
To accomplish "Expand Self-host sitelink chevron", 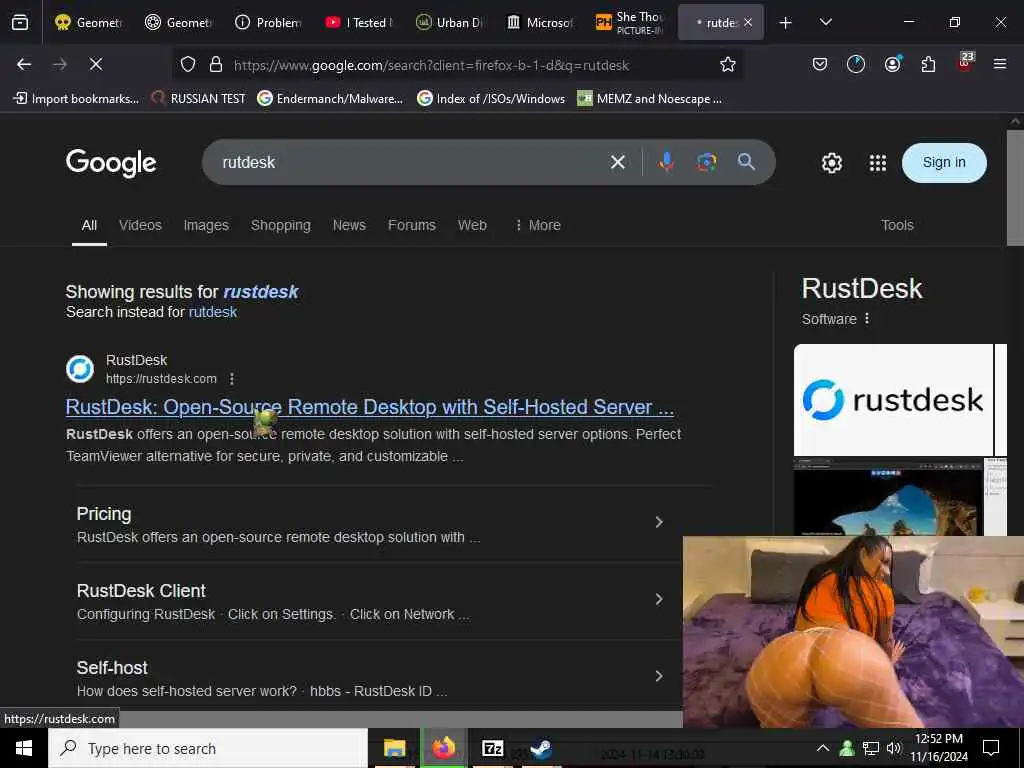I will (659, 676).
